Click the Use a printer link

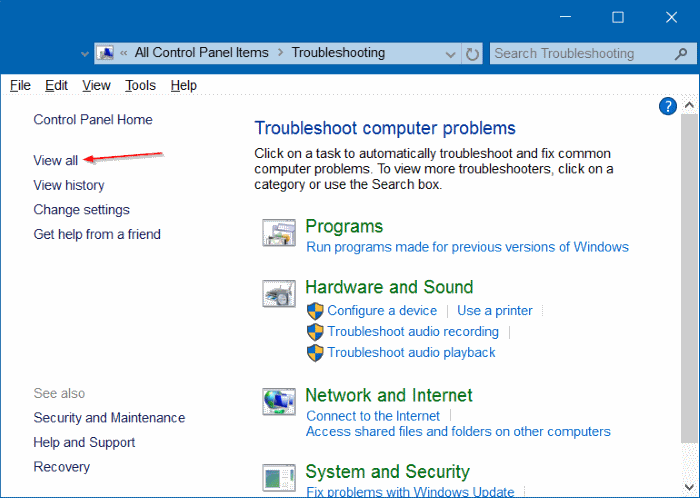tap(495, 311)
